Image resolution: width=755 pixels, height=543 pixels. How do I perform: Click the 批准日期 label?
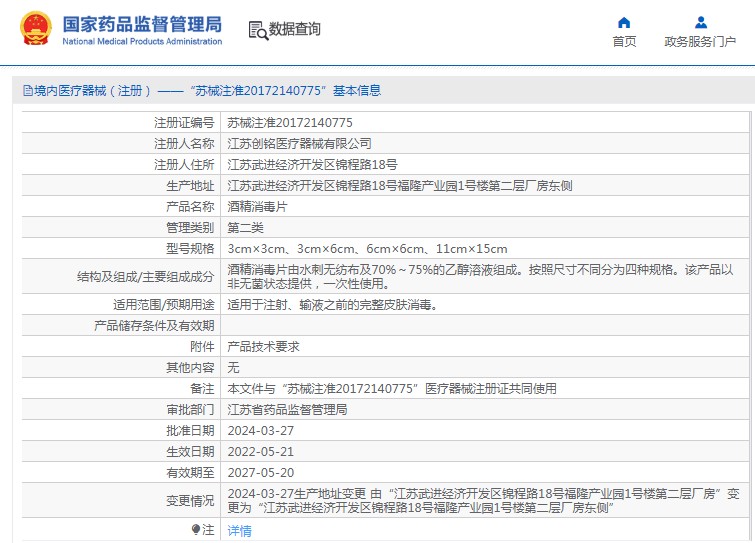[x=190, y=431]
